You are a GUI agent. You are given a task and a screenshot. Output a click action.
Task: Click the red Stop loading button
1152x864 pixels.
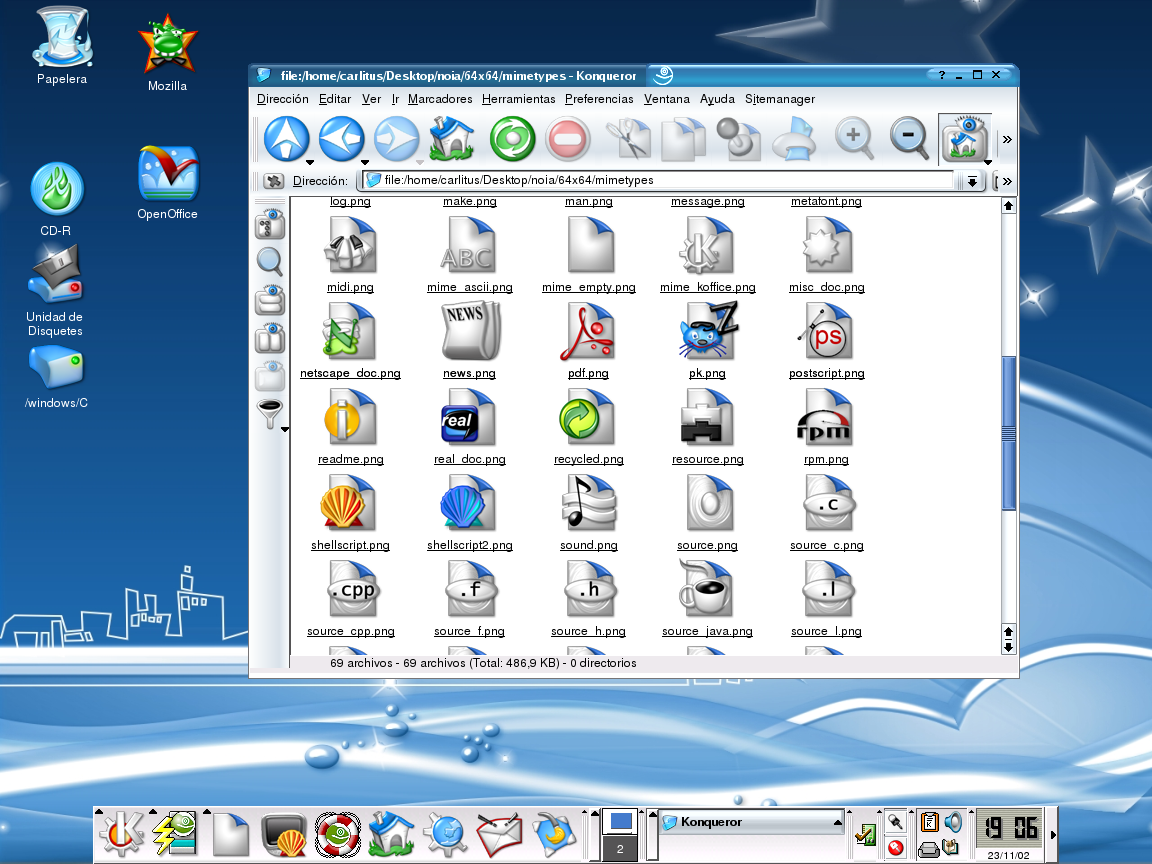click(x=567, y=138)
